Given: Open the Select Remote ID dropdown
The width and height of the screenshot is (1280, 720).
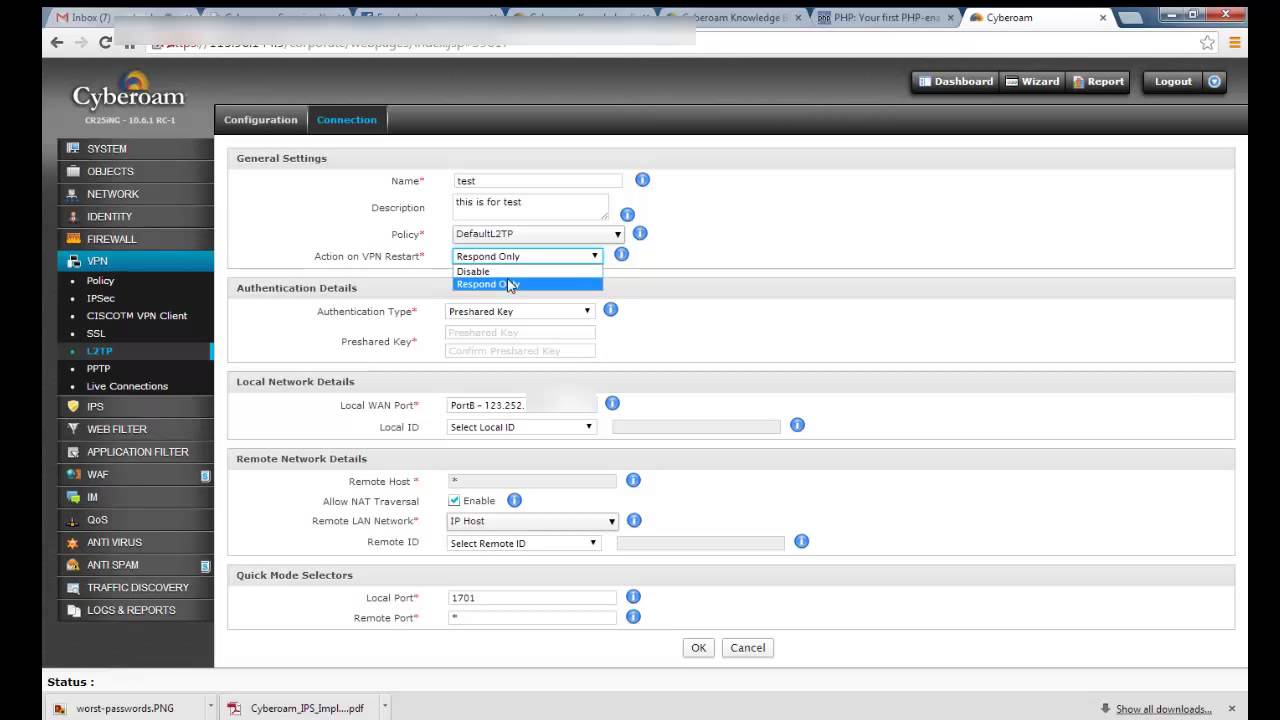Looking at the screenshot, I should click(x=524, y=543).
